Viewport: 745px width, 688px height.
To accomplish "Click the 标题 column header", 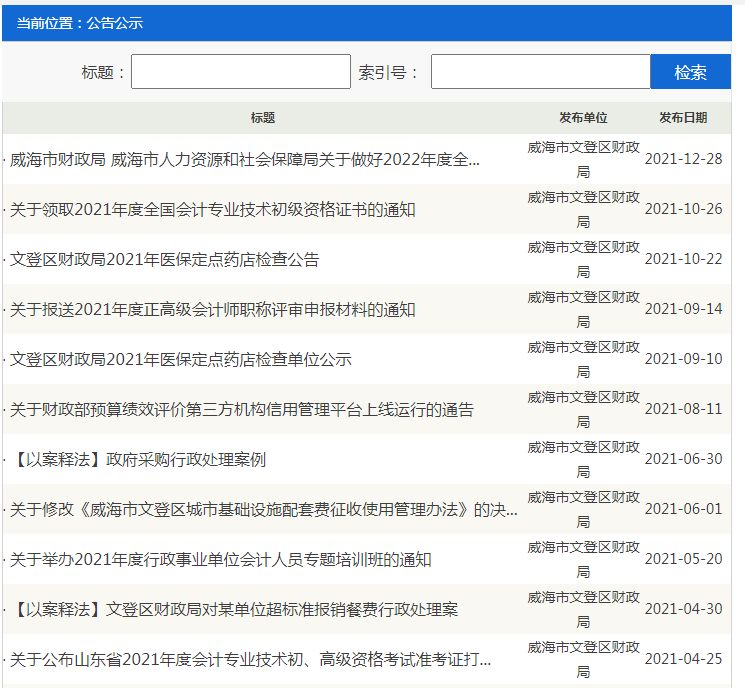I will [263, 118].
